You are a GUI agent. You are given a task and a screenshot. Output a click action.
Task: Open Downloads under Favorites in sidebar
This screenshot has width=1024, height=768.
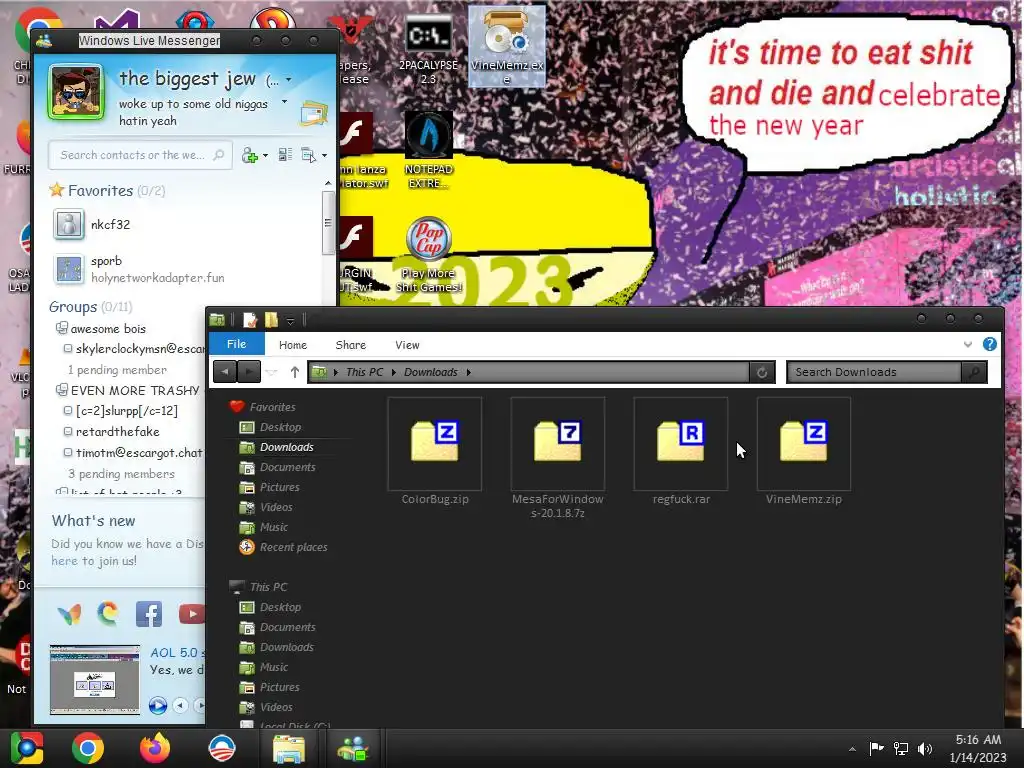pos(287,447)
